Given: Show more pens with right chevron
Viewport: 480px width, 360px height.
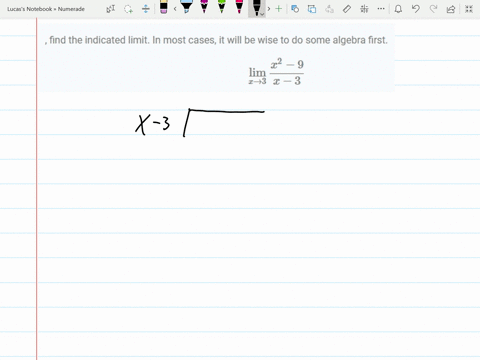Looking at the screenshot, I should (x=269, y=9).
